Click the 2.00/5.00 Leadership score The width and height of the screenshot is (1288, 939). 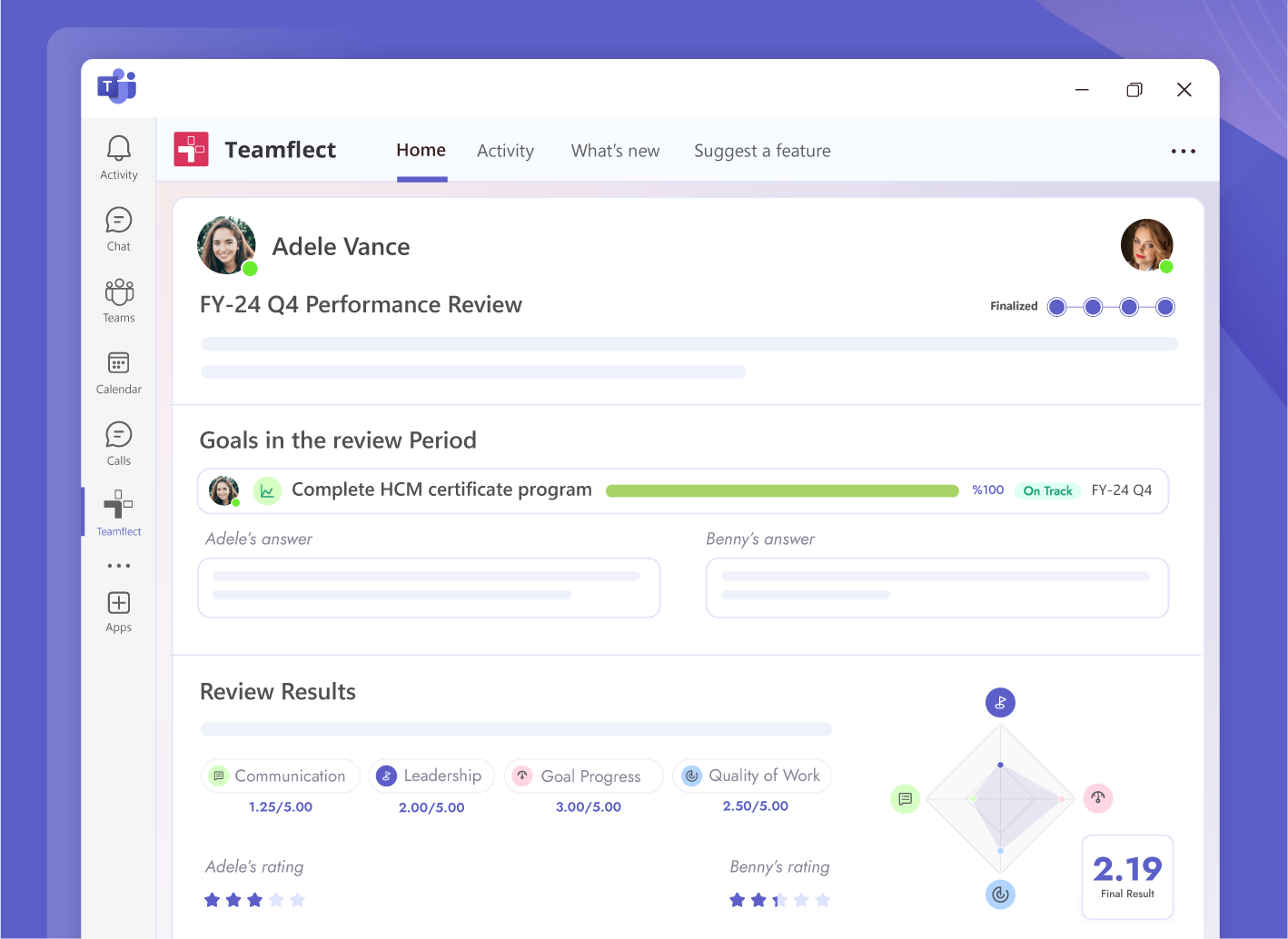point(431,807)
